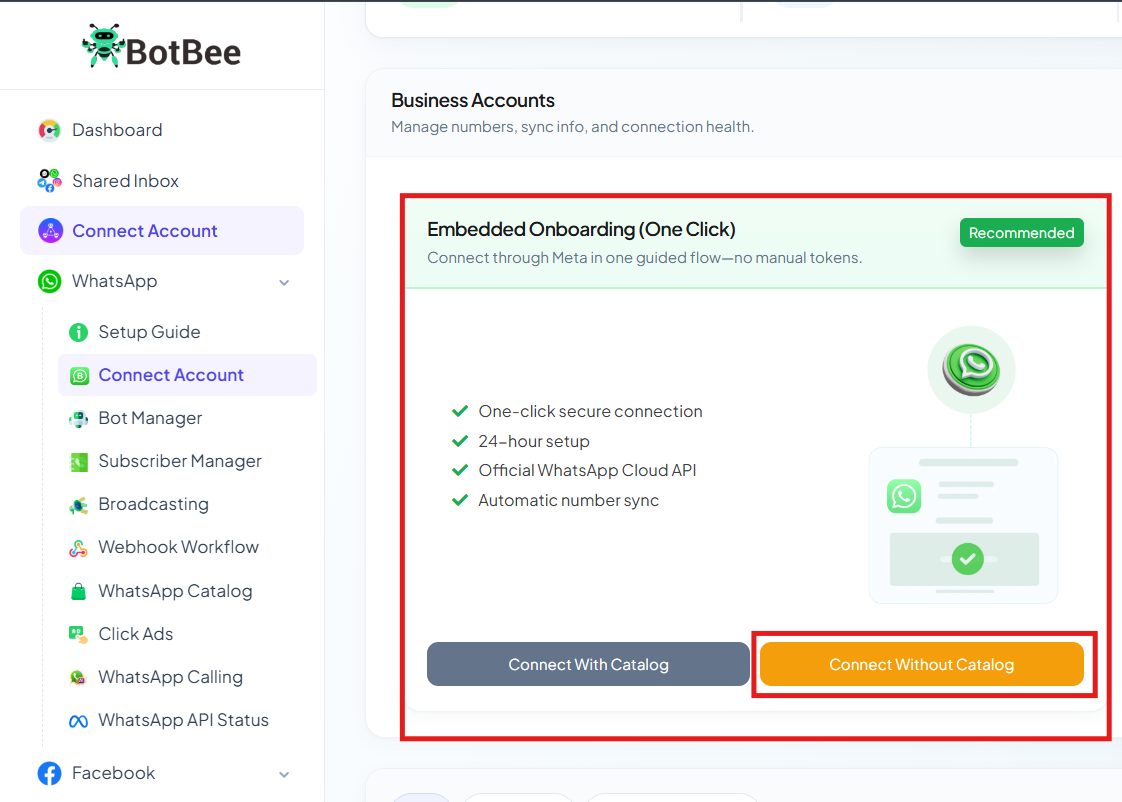Open the WhatsApp Calling menu item

[170, 677]
